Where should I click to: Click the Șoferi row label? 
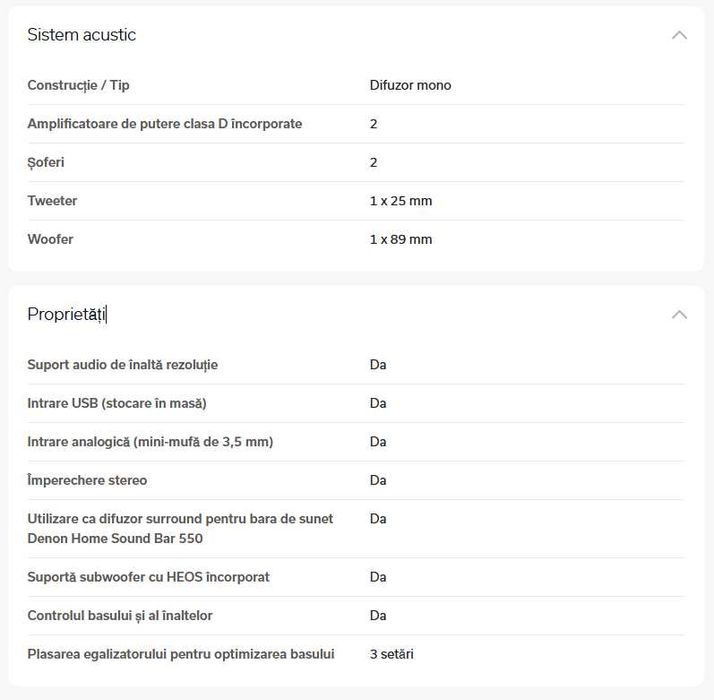pos(46,163)
